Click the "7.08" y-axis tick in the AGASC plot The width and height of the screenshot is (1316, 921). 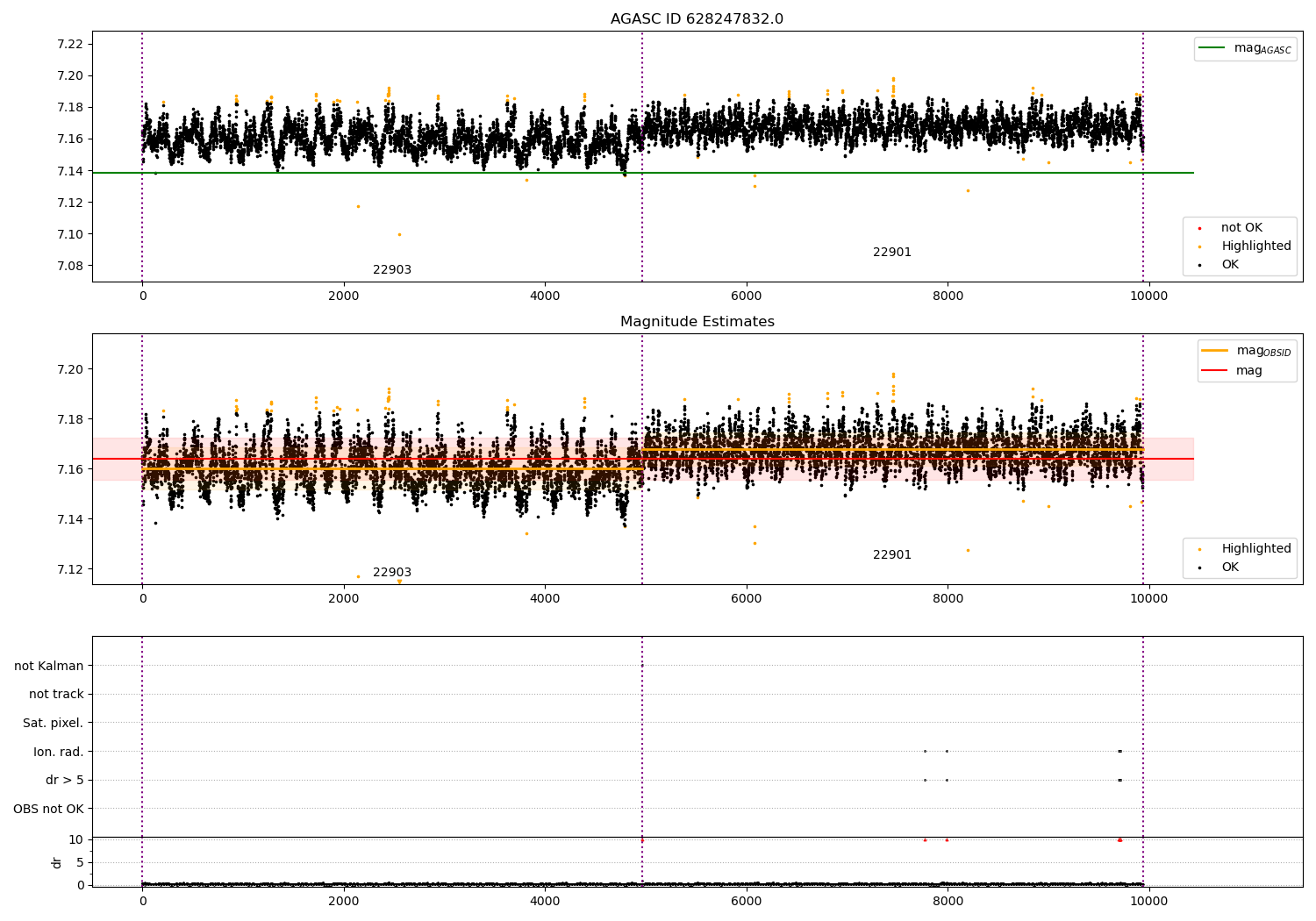point(70,267)
